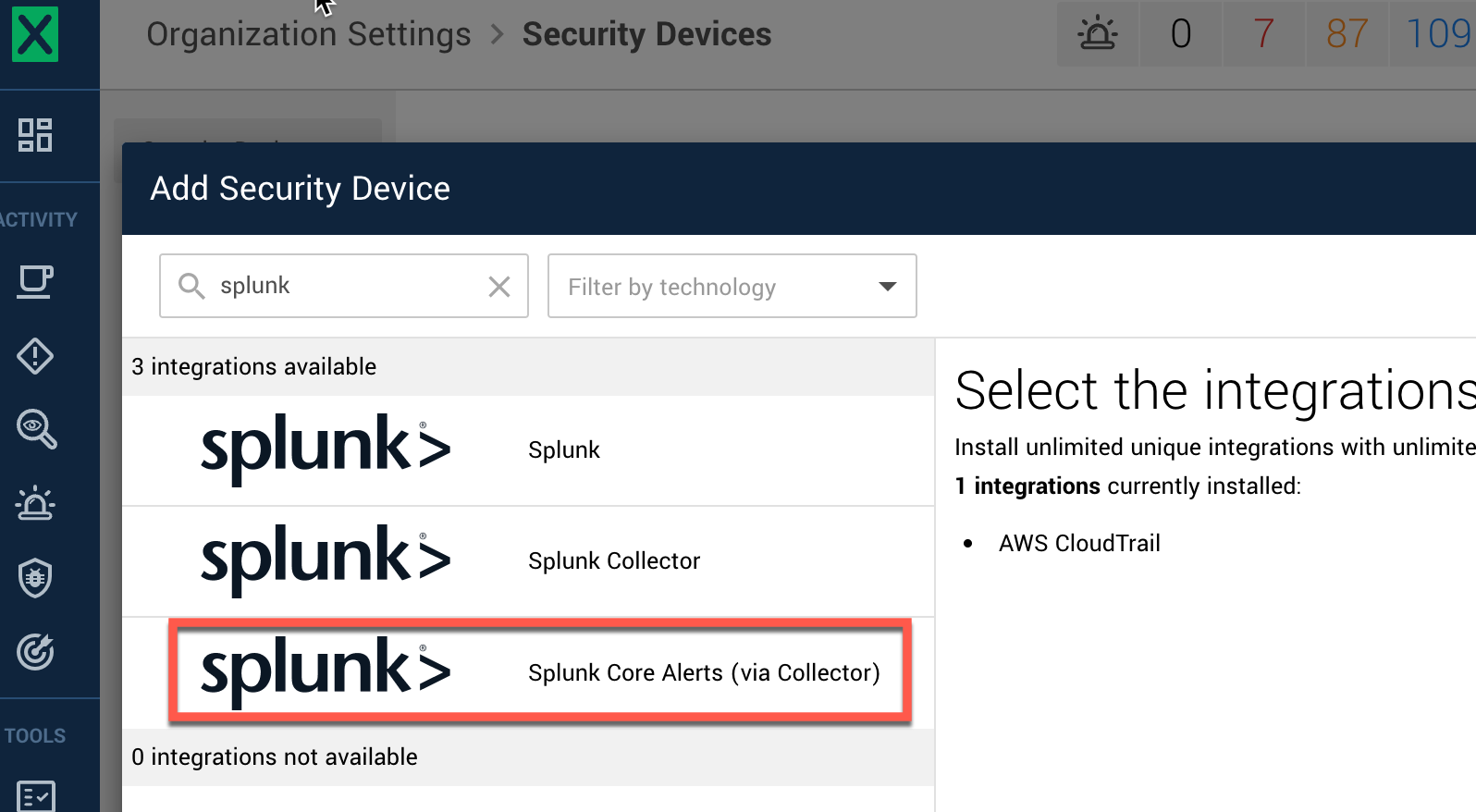Viewport: 1476px width, 812px height.
Task: Open the shield bug sidebar icon
Action: [35, 578]
